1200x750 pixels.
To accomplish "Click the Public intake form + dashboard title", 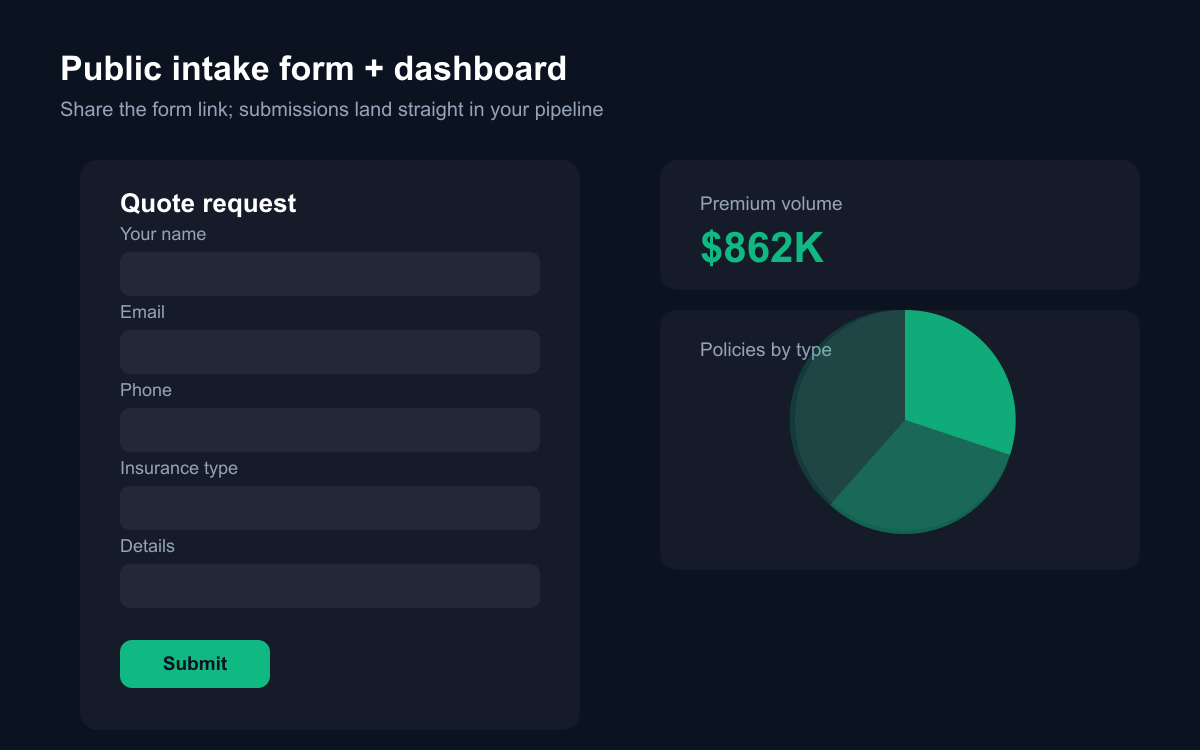I will click(x=314, y=69).
